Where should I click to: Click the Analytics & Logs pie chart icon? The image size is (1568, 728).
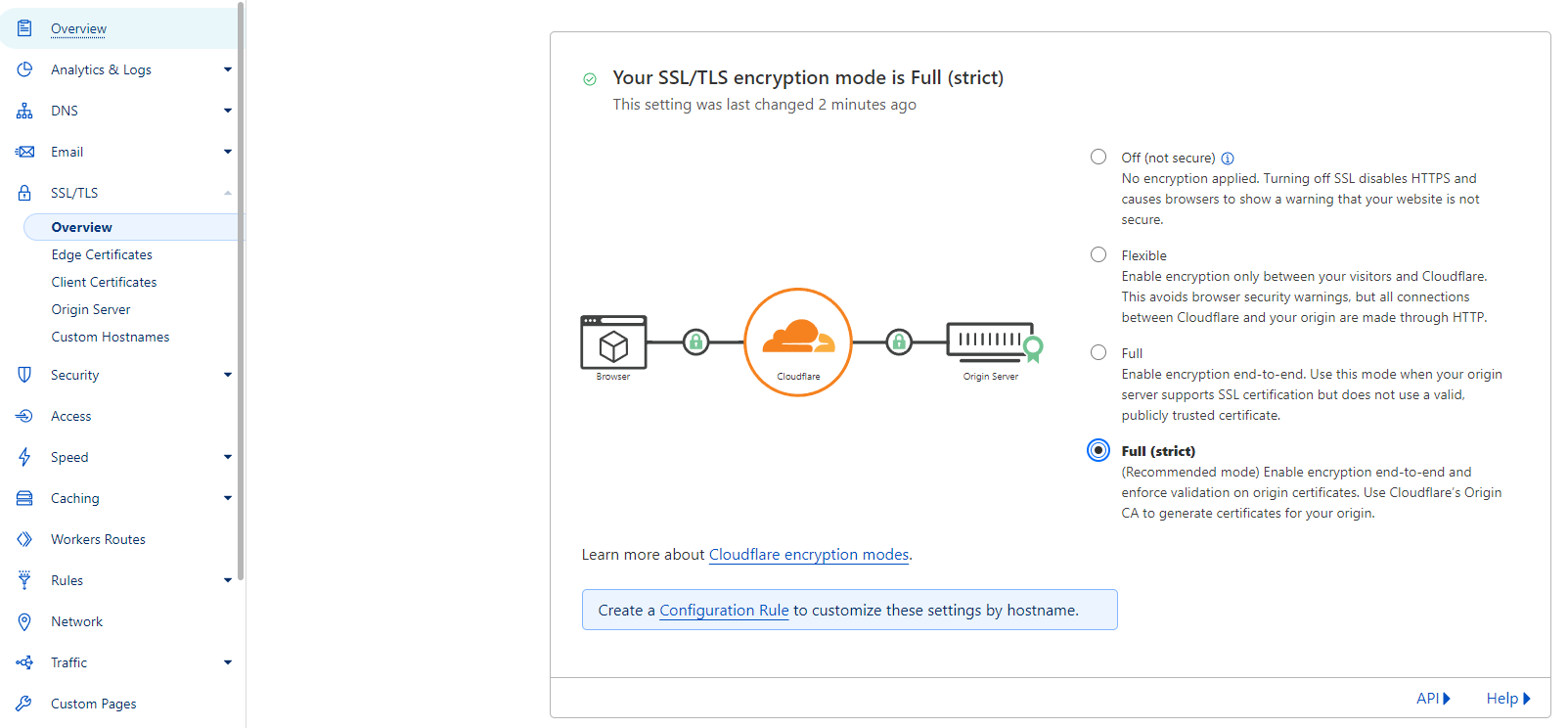tap(24, 69)
